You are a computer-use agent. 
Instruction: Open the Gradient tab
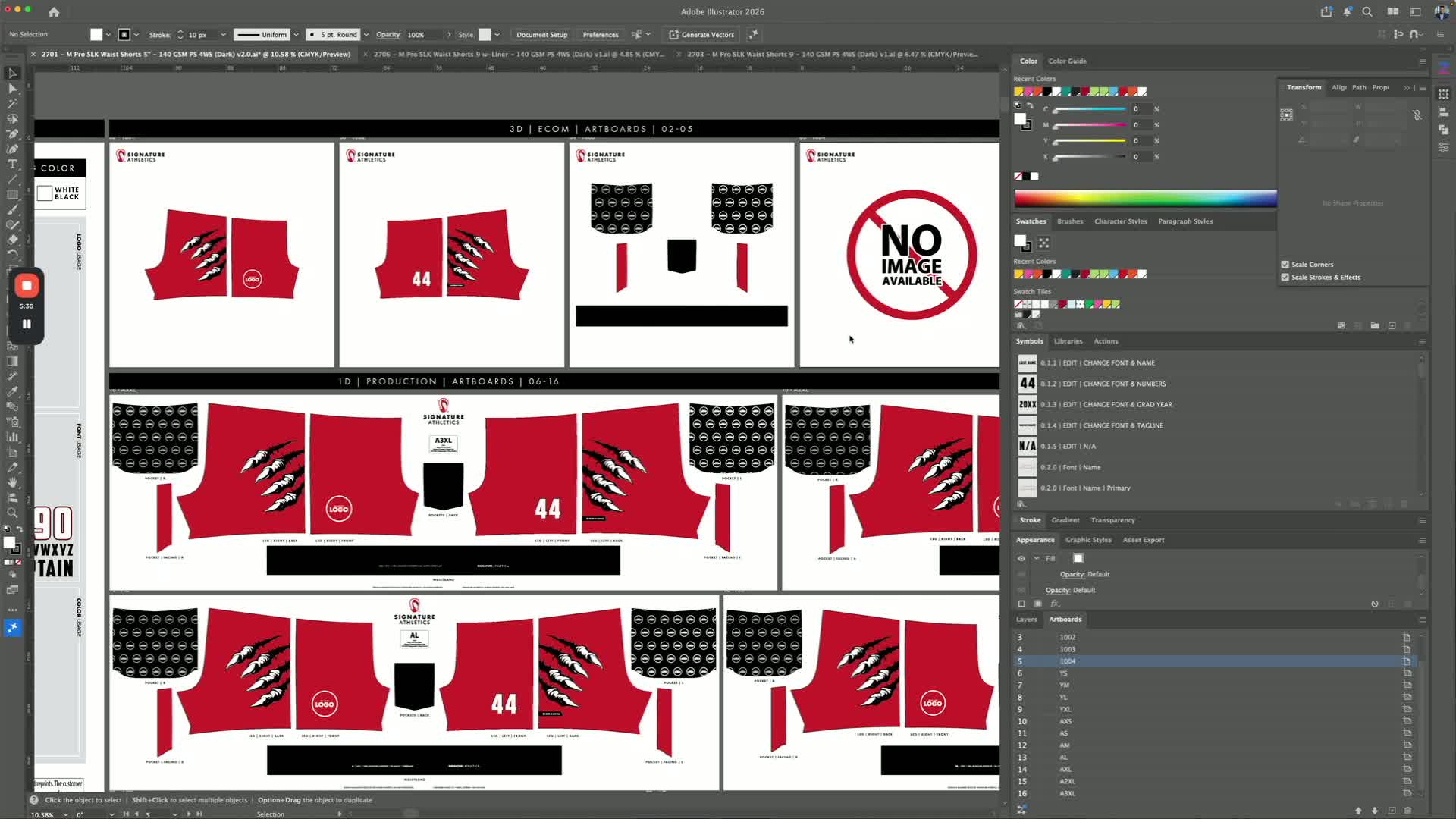[x=1065, y=520]
